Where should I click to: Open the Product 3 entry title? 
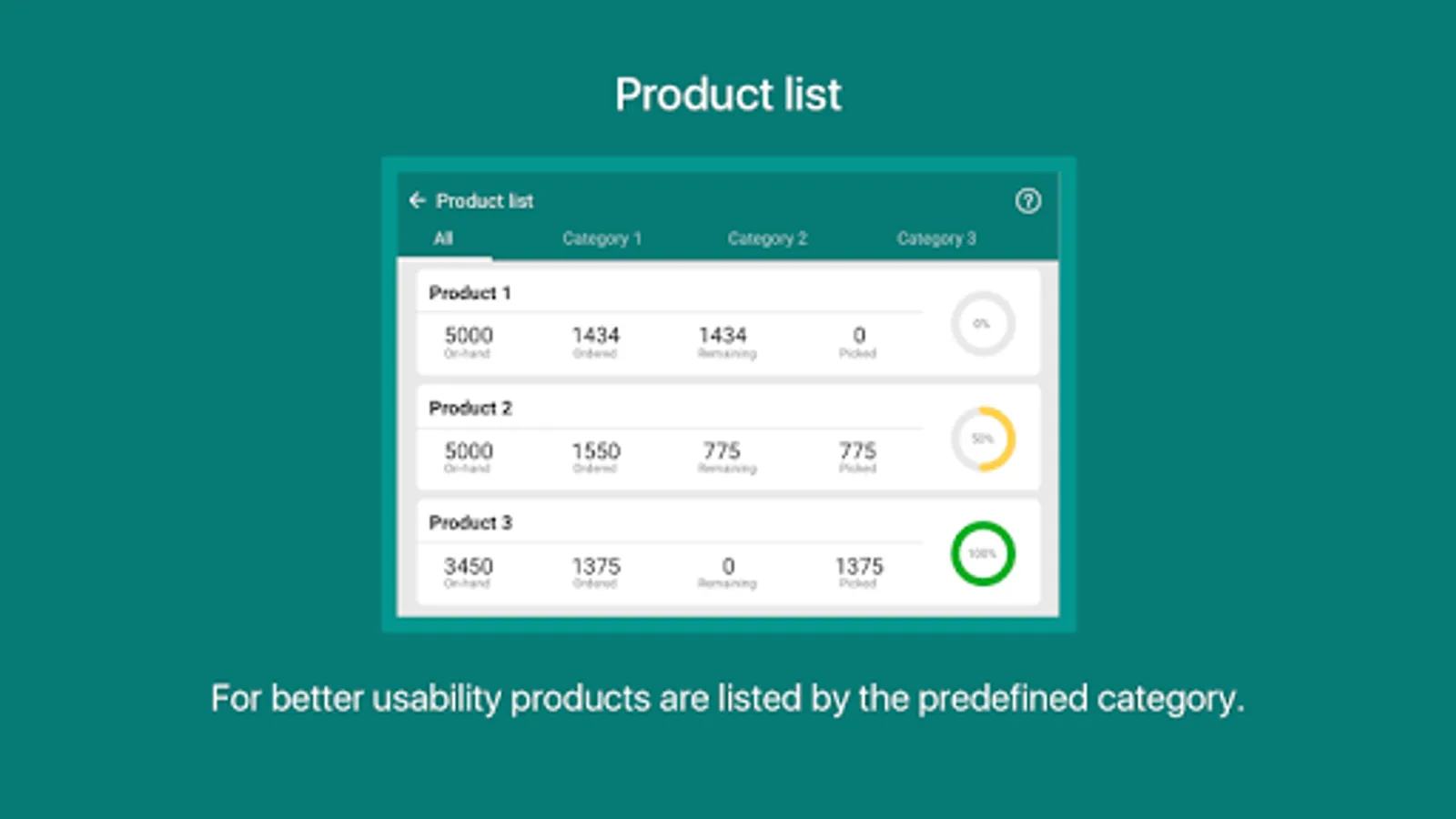pyautogui.click(x=470, y=522)
